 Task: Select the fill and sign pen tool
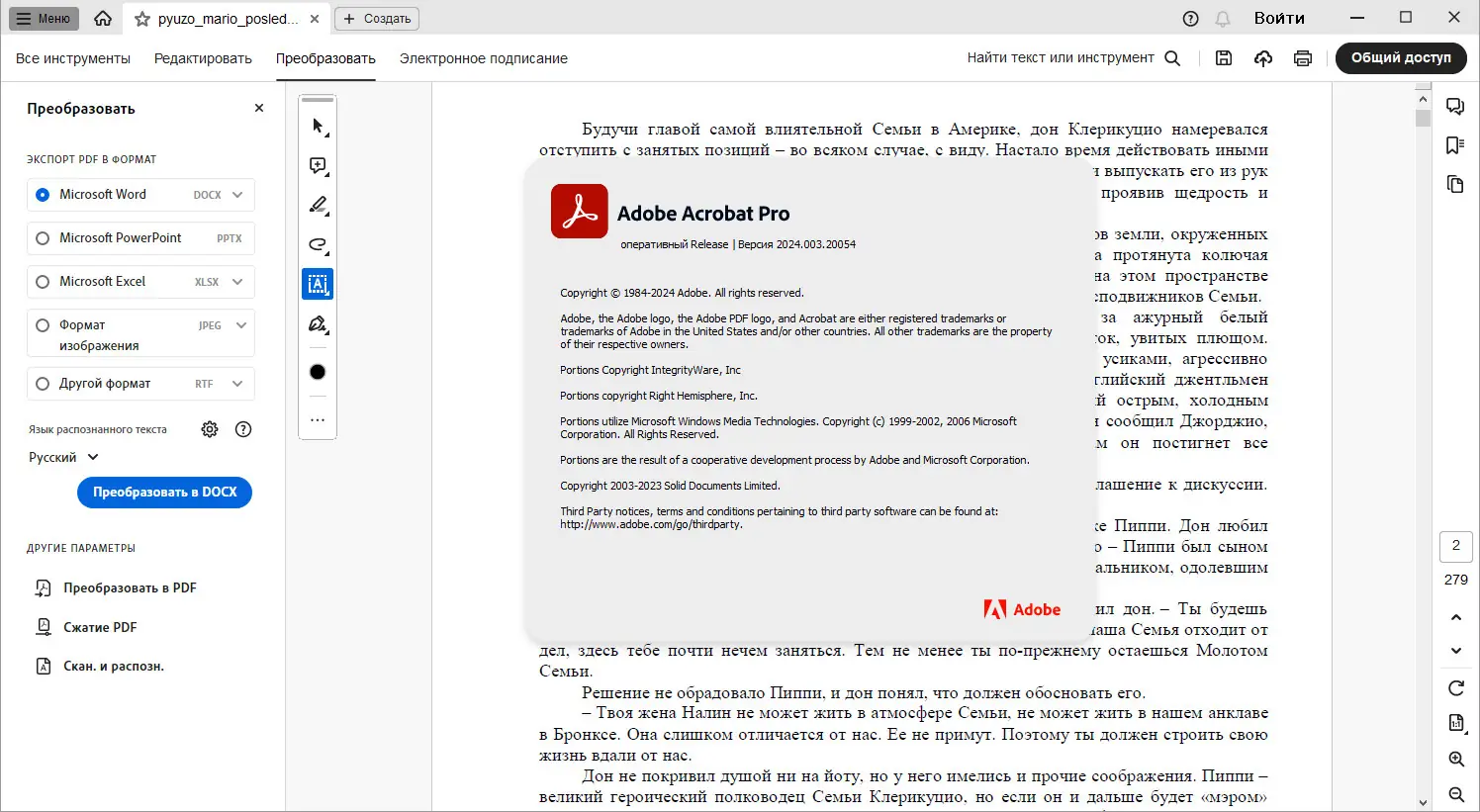tap(318, 324)
